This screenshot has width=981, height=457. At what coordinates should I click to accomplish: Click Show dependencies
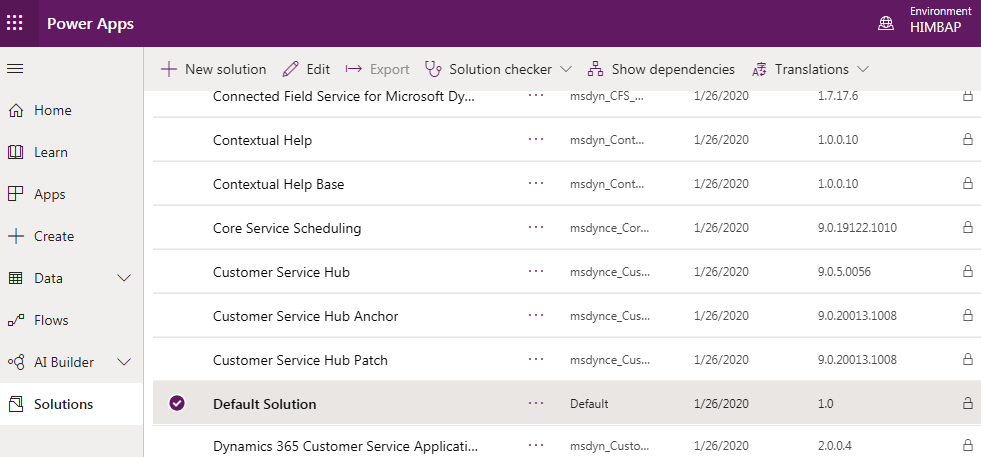point(661,69)
